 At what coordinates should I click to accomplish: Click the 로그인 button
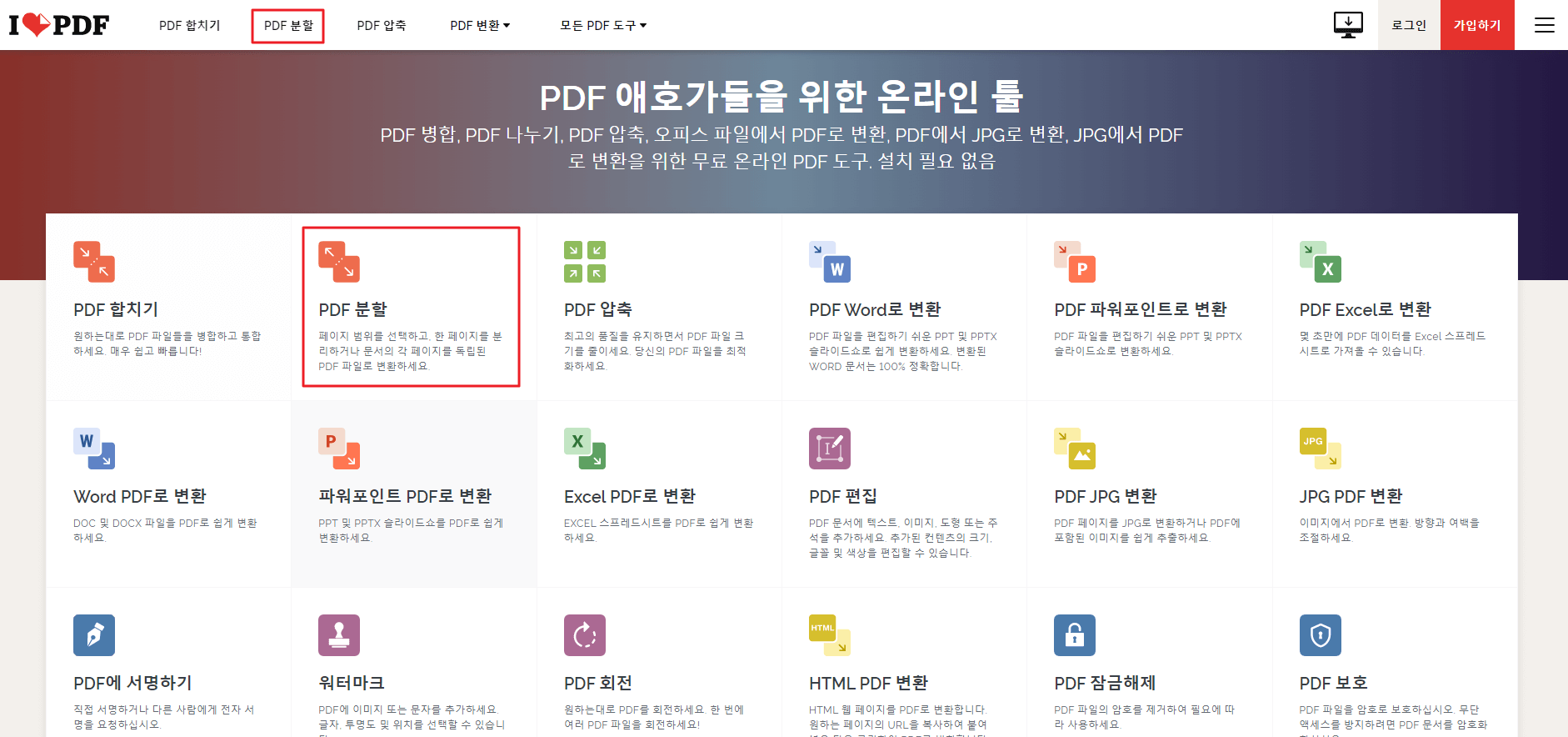[x=1409, y=25]
